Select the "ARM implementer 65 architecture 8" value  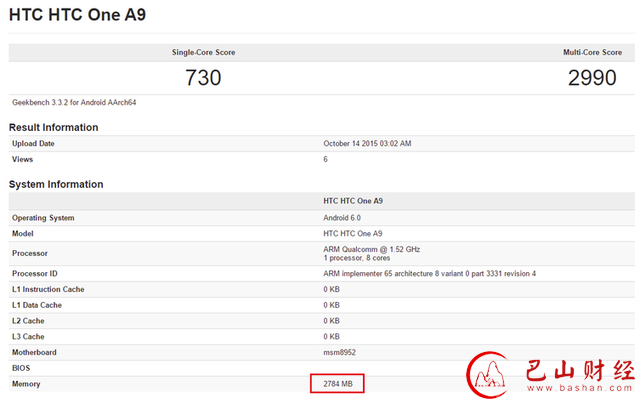tap(429, 273)
